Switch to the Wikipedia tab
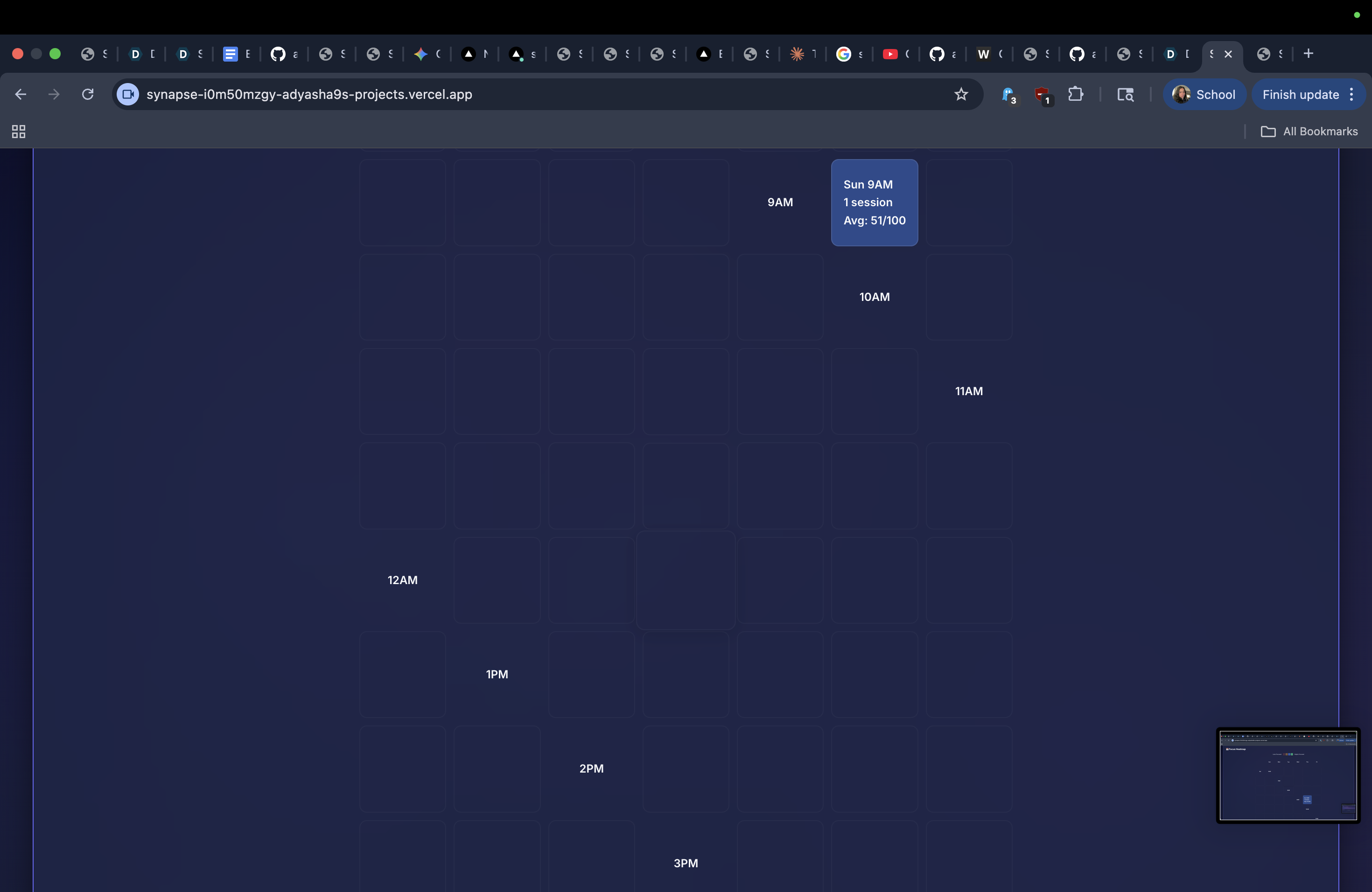This screenshot has width=1372, height=892. click(983, 54)
